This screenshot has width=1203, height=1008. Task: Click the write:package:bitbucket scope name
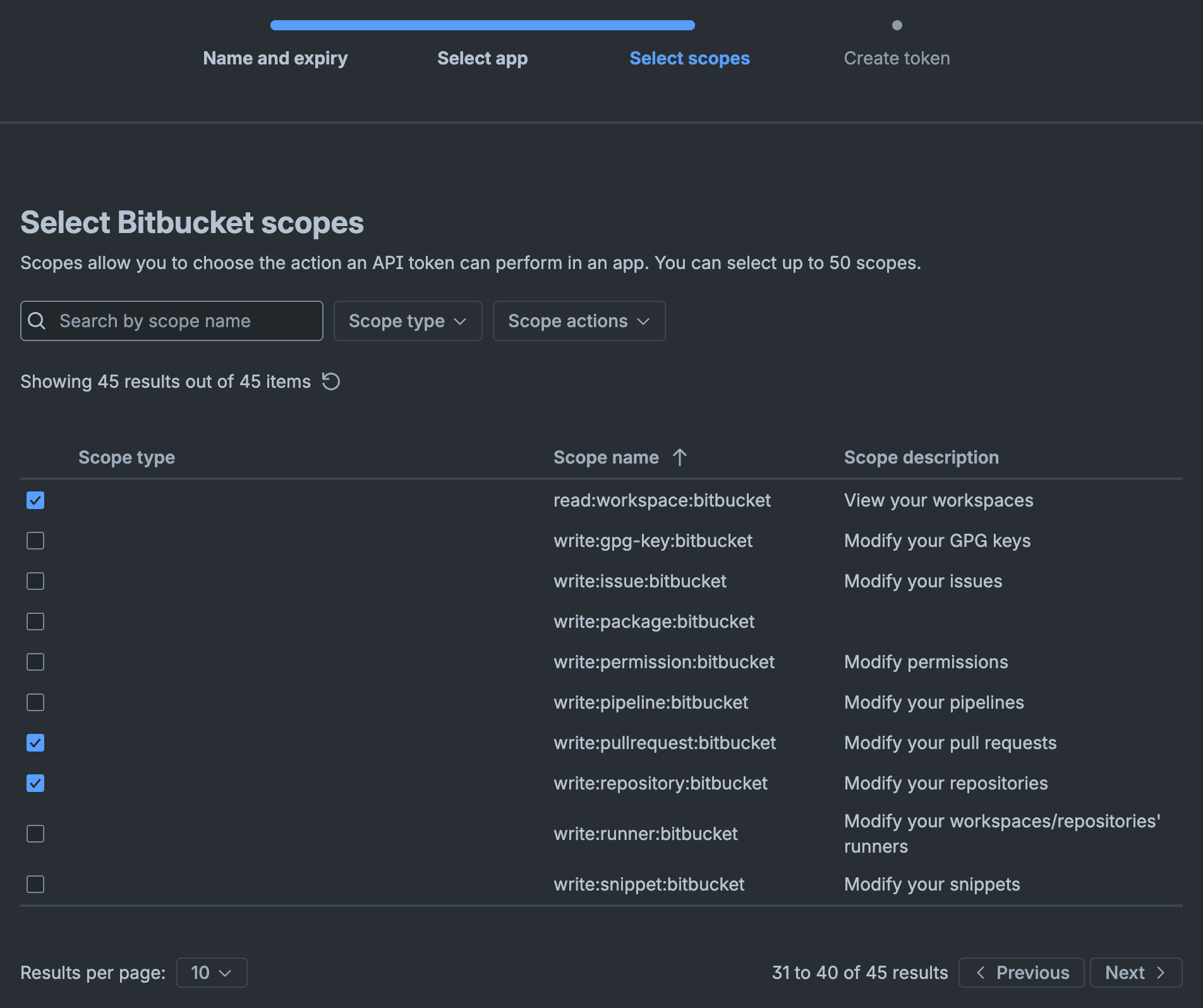tap(654, 621)
